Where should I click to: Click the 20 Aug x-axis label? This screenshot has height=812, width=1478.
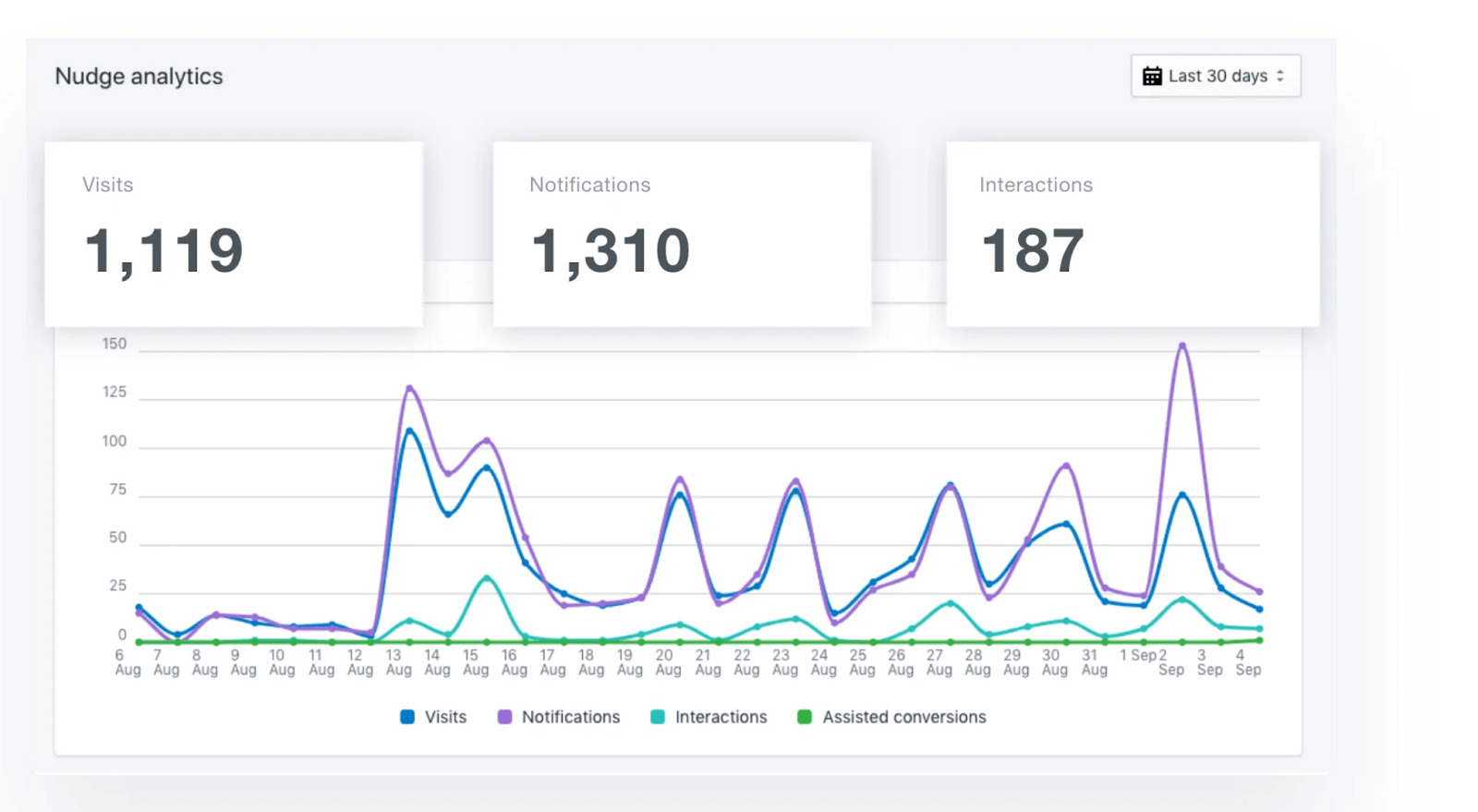tap(668, 662)
